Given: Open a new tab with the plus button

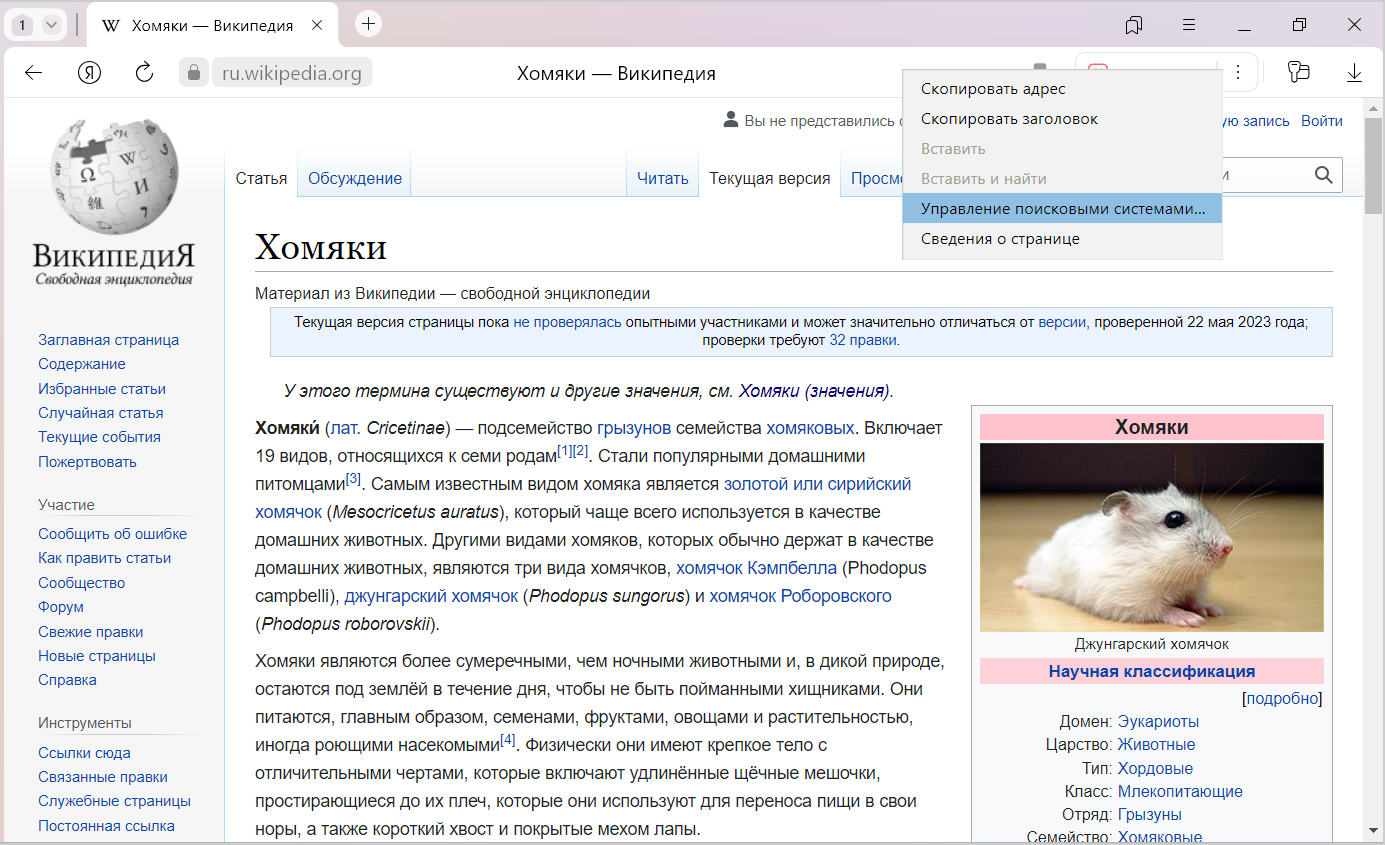Looking at the screenshot, I should click(368, 24).
